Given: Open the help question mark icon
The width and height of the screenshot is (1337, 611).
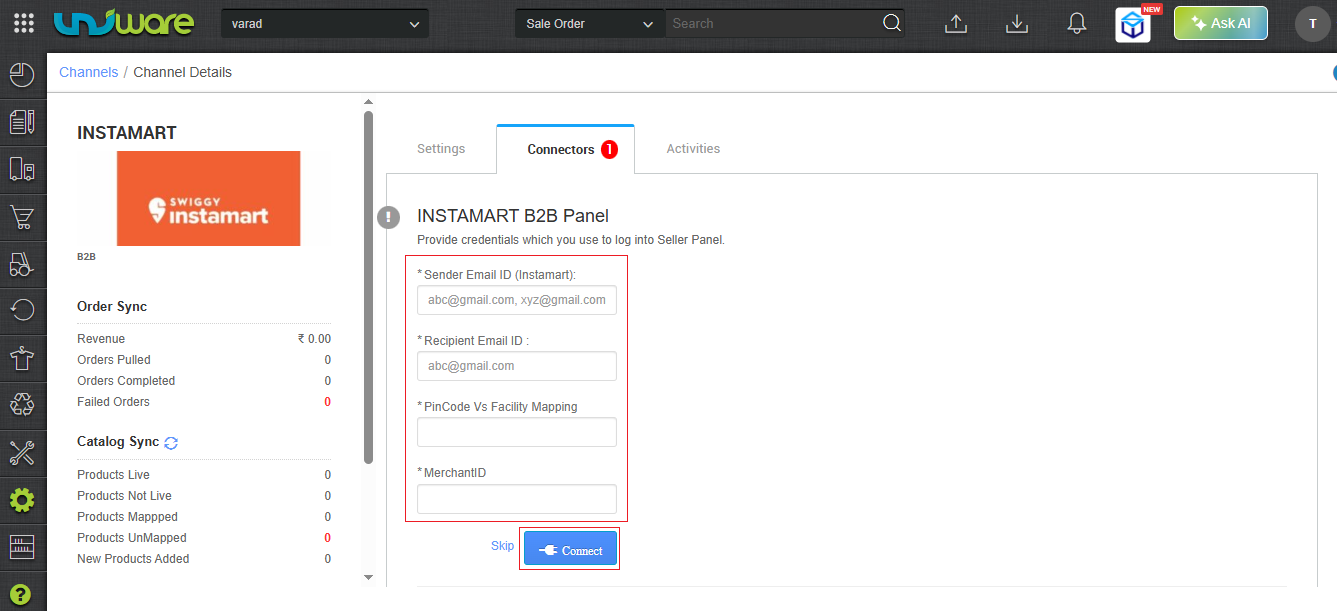Looking at the screenshot, I should click(x=22, y=594).
